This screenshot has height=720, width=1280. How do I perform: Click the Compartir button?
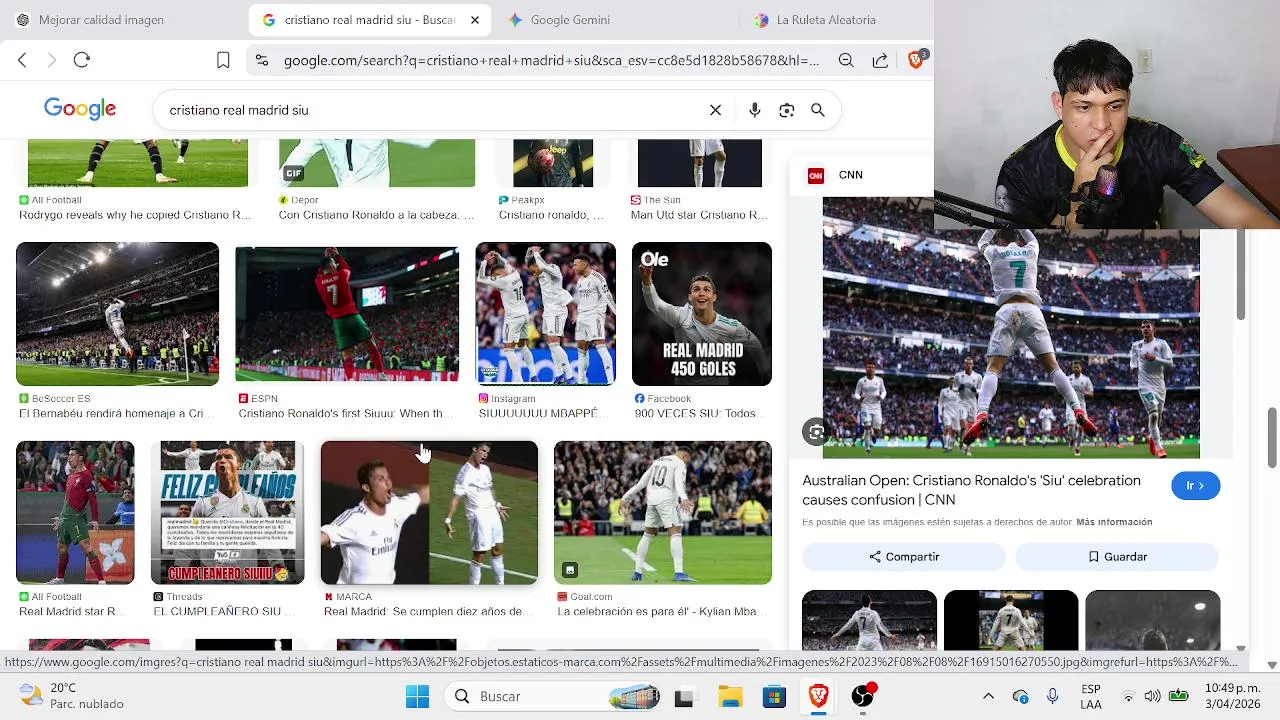coord(904,557)
